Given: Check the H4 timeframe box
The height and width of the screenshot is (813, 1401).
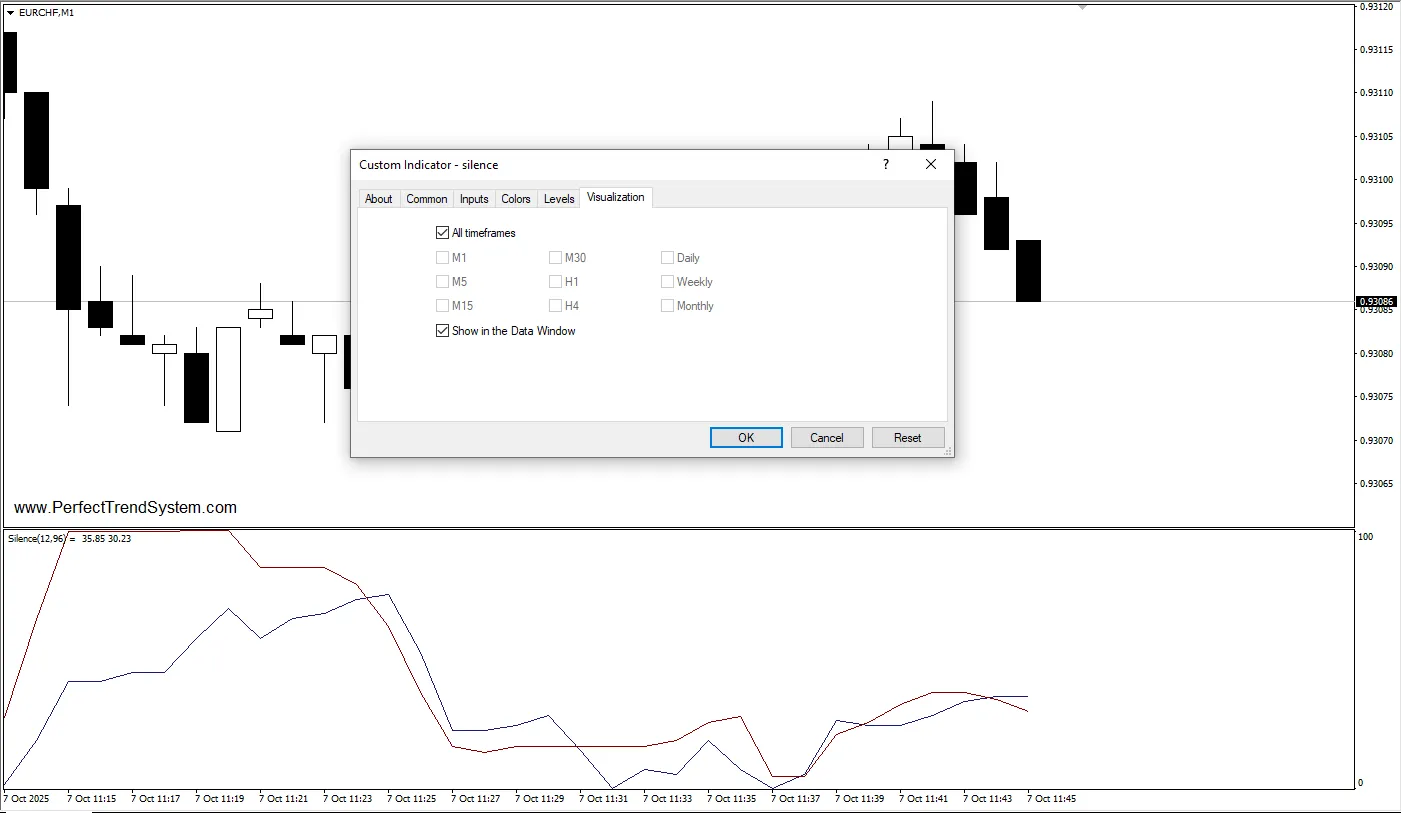Looking at the screenshot, I should click(x=556, y=306).
